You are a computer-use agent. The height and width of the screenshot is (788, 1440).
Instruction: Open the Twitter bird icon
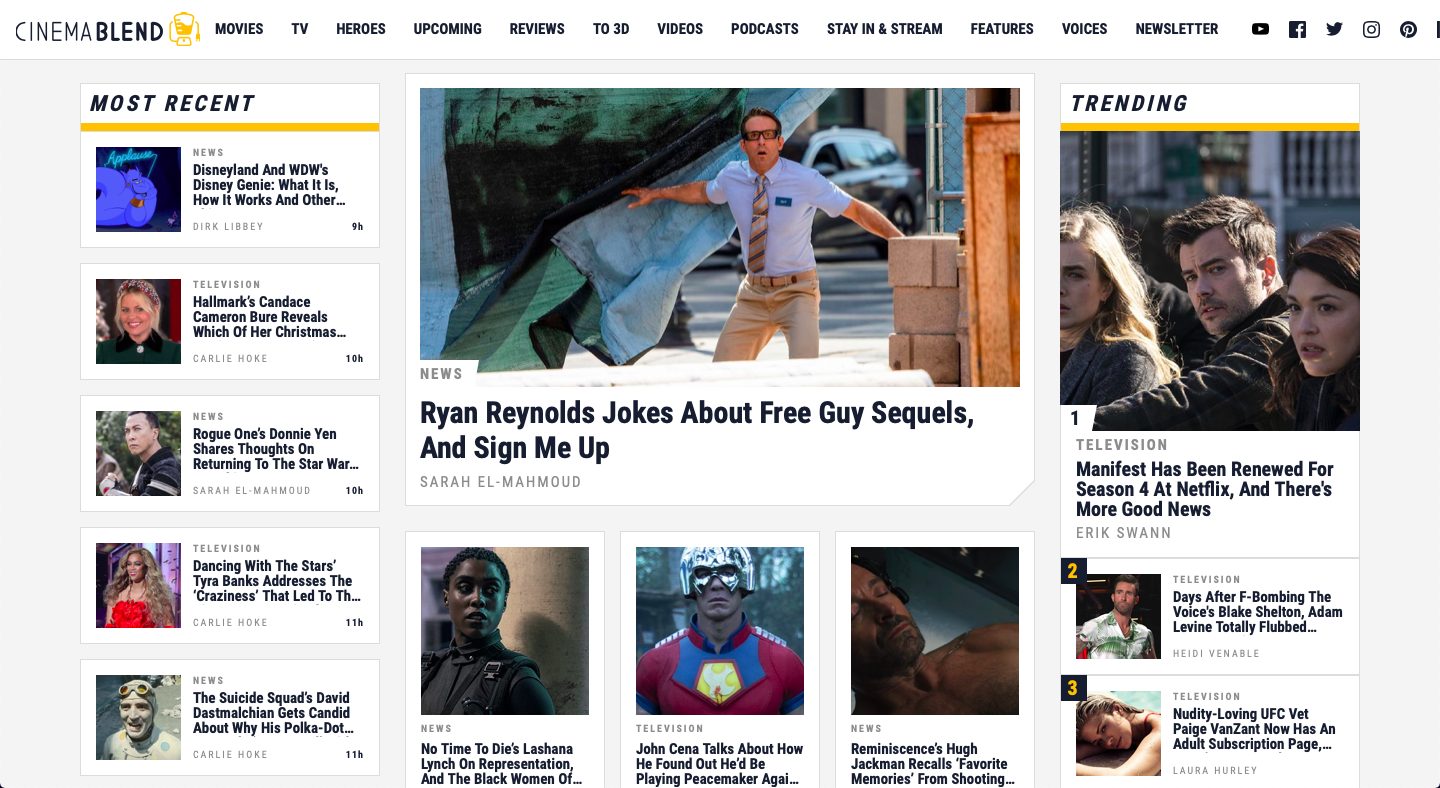(1334, 29)
